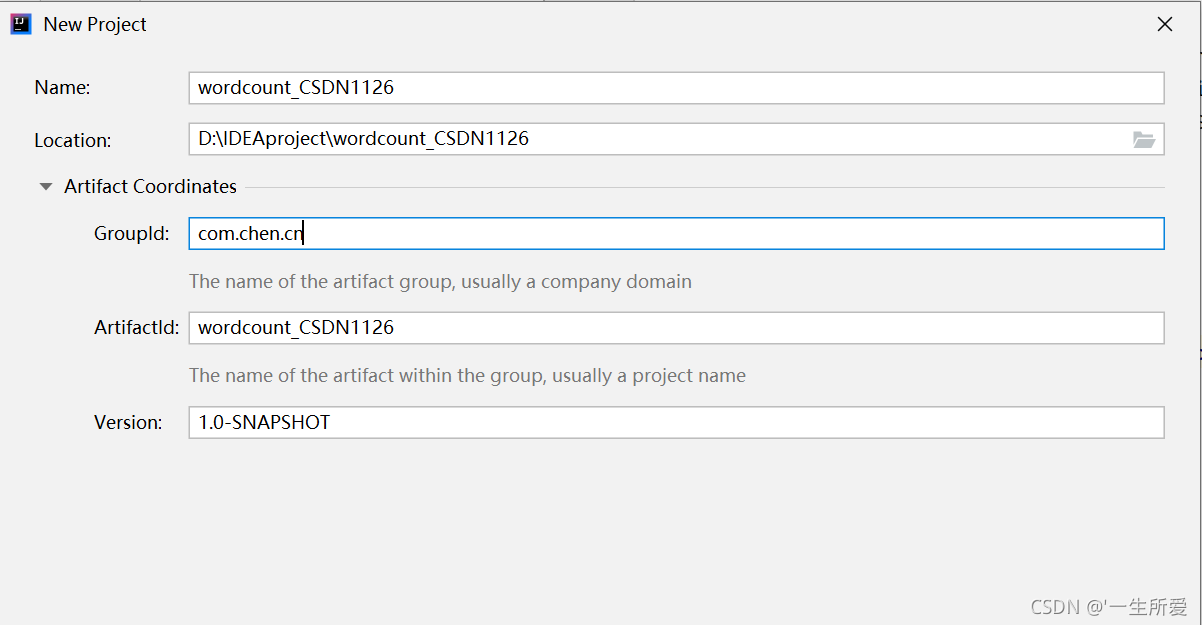The height and width of the screenshot is (625, 1202).
Task: Click the CSDN watermark text
Action: (x=1109, y=606)
